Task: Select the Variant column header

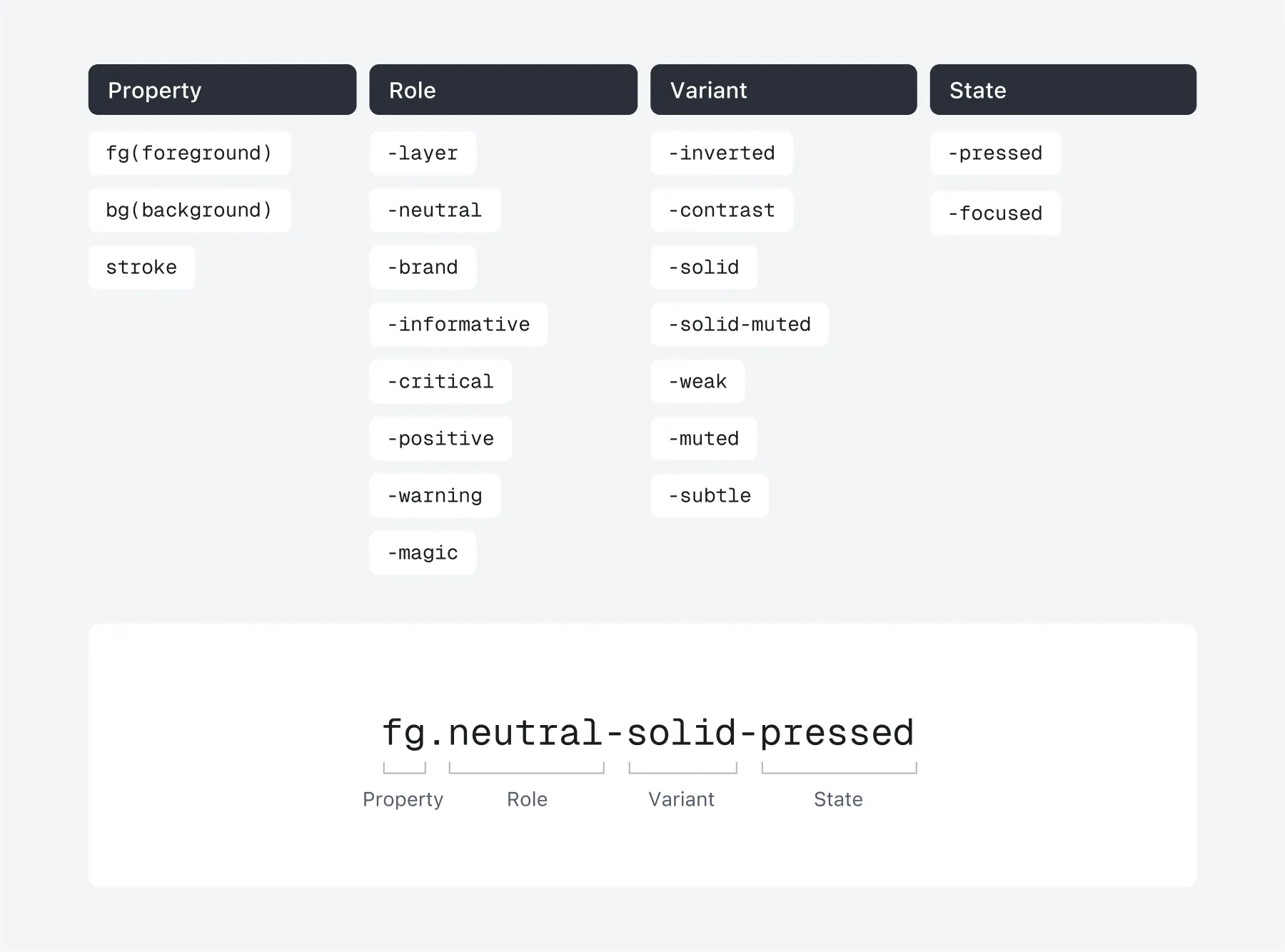Action: point(783,90)
